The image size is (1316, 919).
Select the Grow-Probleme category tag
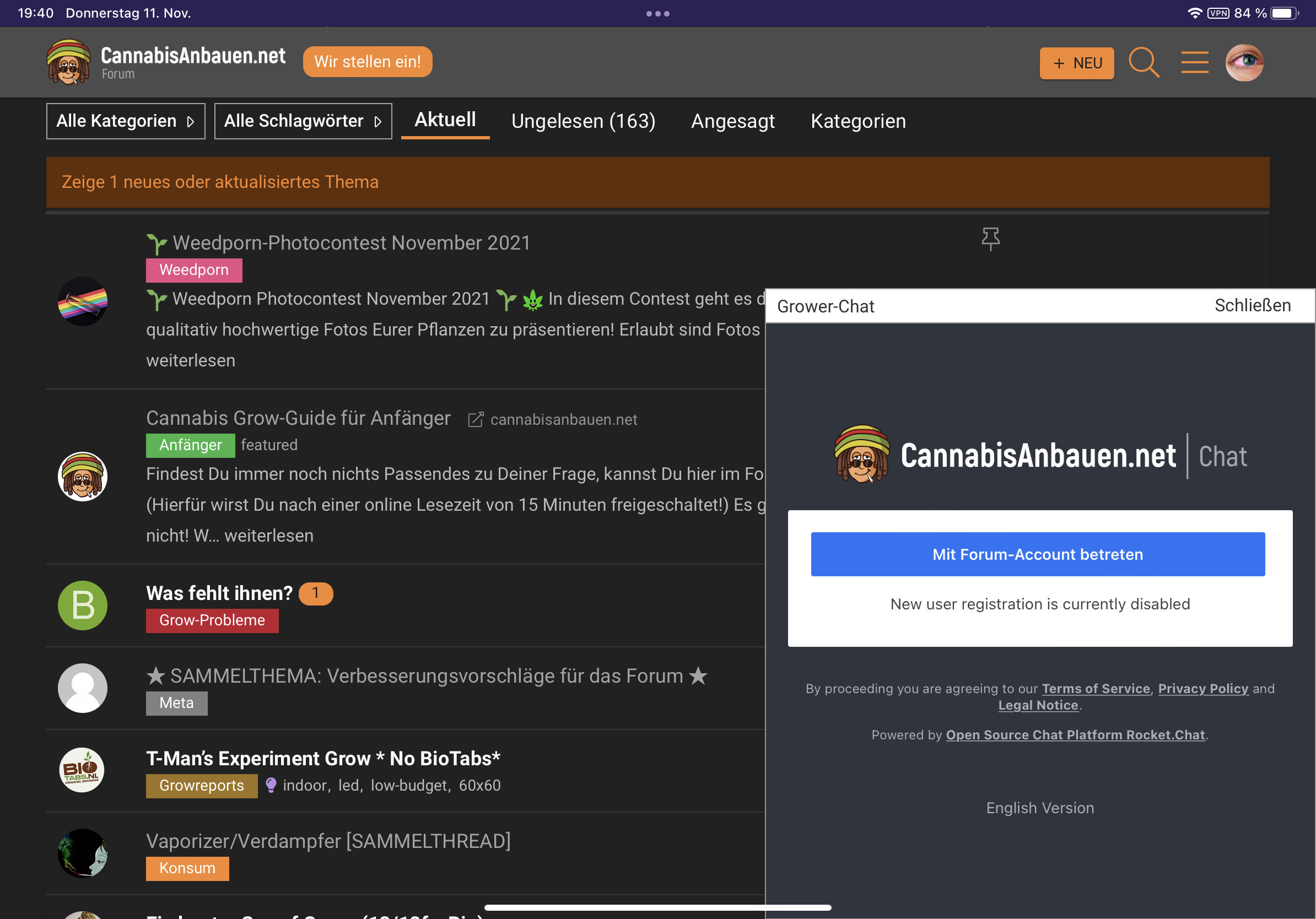coord(212,620)
